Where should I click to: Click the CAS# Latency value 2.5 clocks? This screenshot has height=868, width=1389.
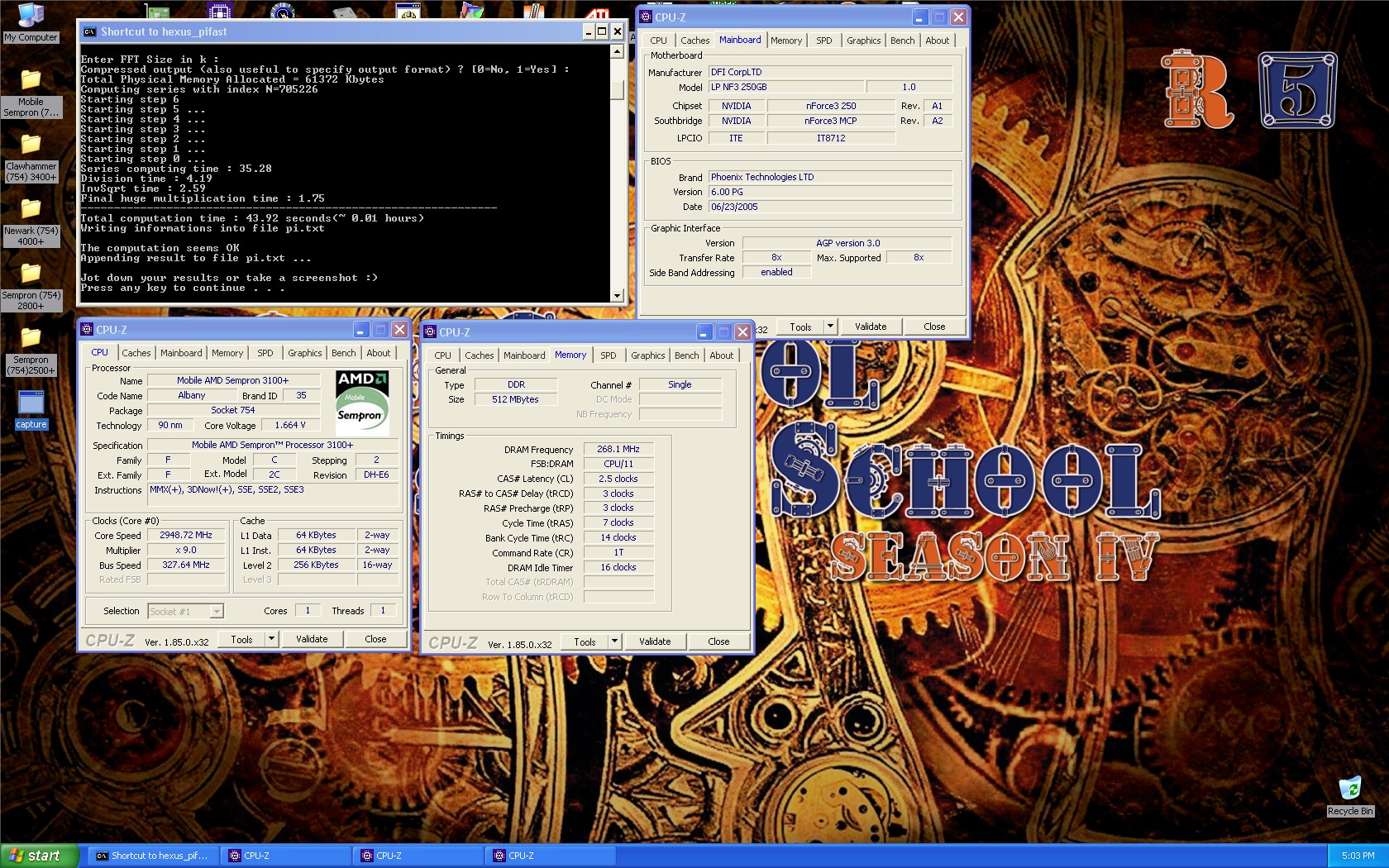click(x=618, y=479)
